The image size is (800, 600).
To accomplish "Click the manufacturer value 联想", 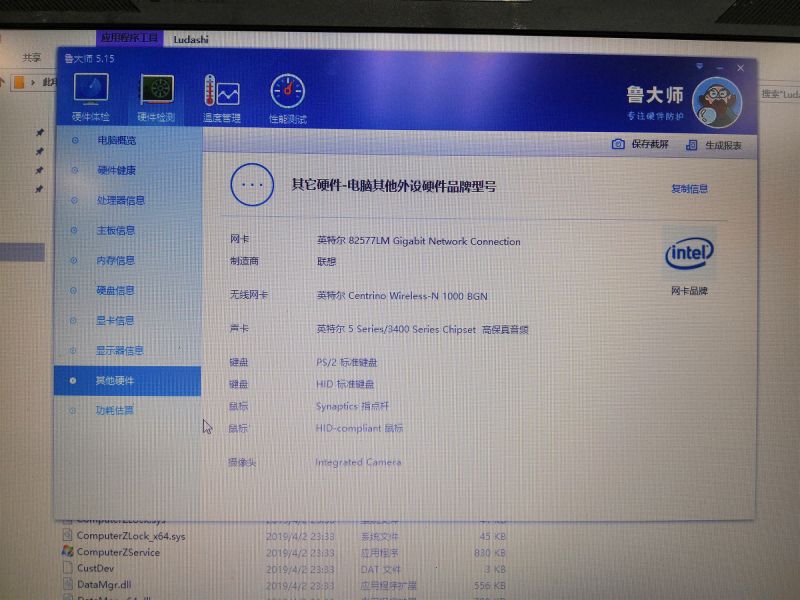I will [327, 262].
